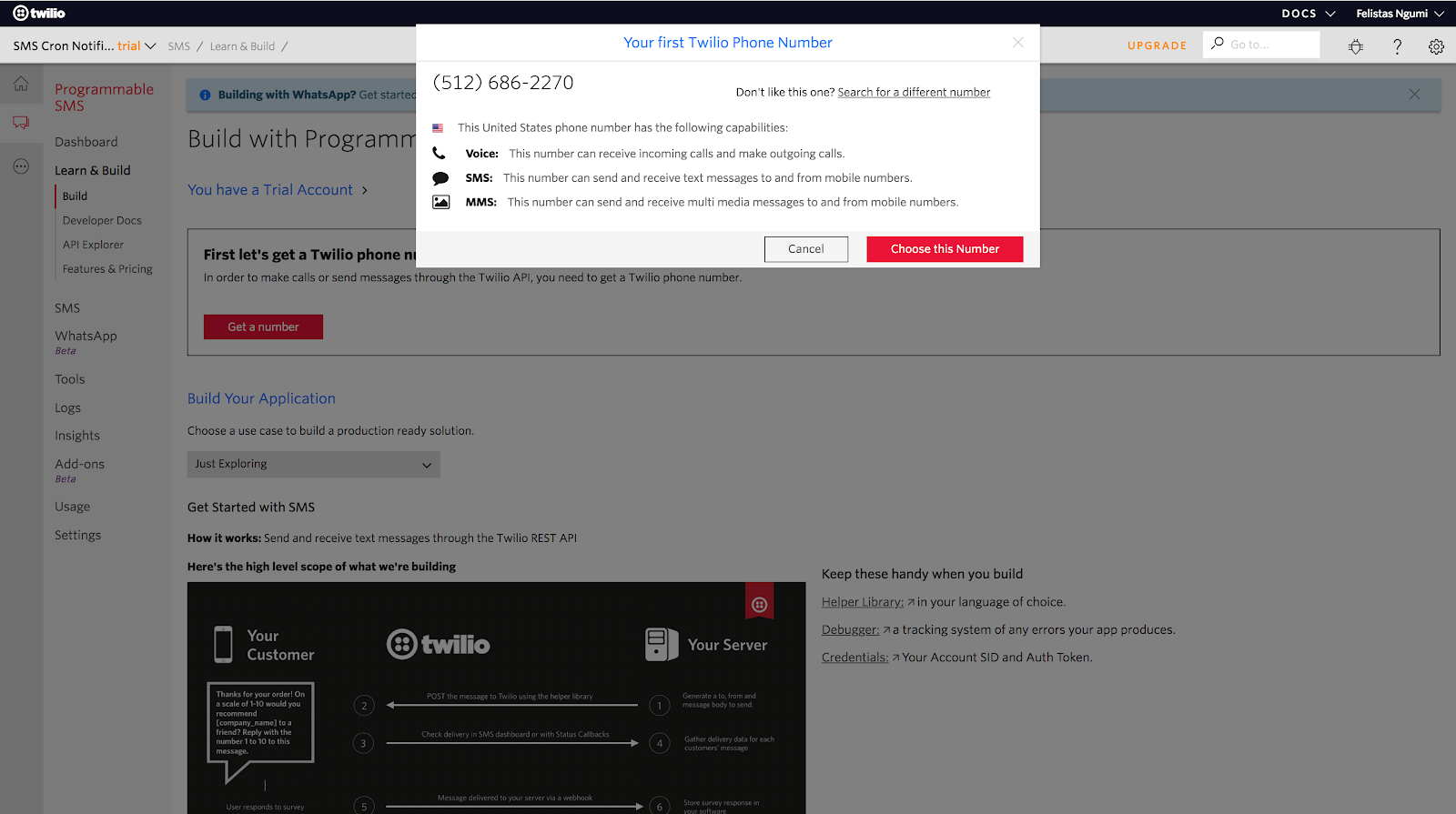Select the Build sub-item in sidebar
Screen dimensions: 1456x814
coord(75,196)
